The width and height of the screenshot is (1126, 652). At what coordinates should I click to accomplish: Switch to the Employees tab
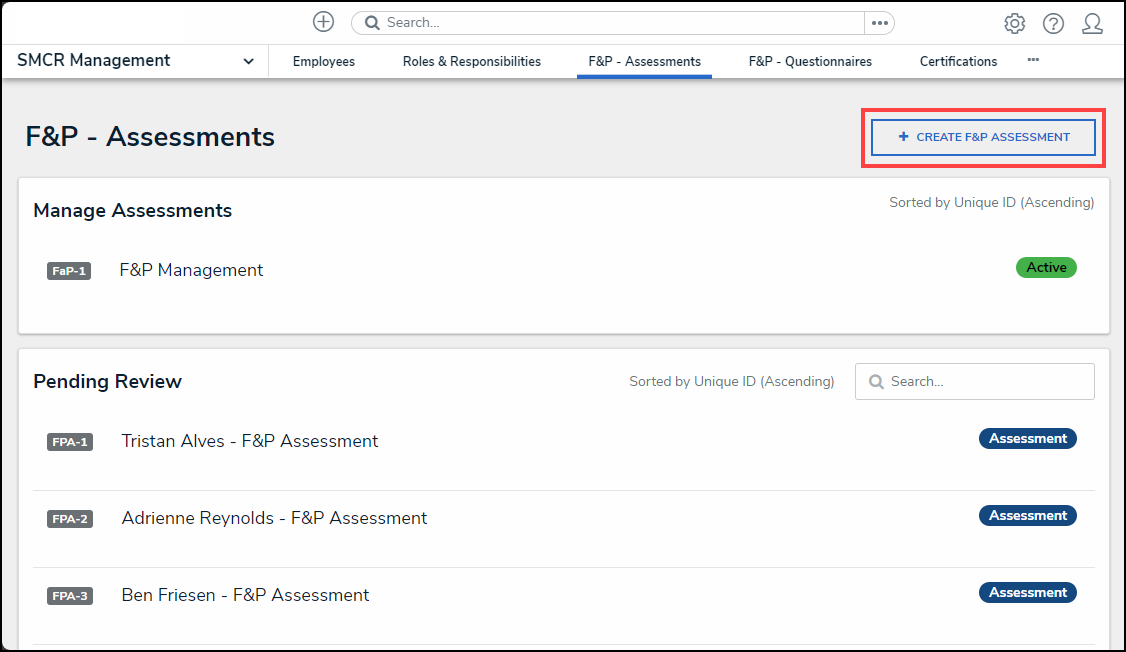323,61
